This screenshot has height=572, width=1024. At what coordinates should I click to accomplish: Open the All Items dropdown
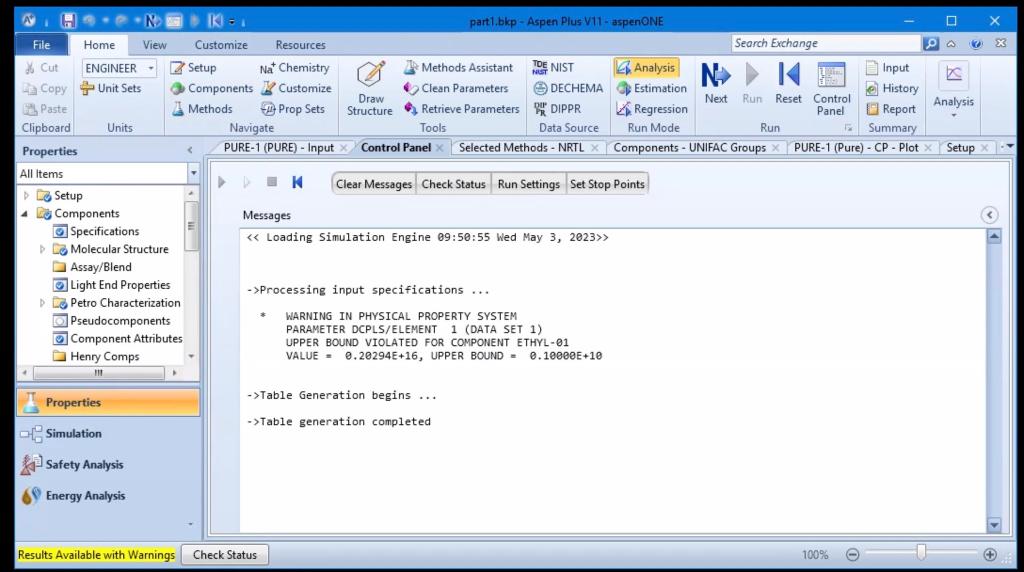coord(193,174)
